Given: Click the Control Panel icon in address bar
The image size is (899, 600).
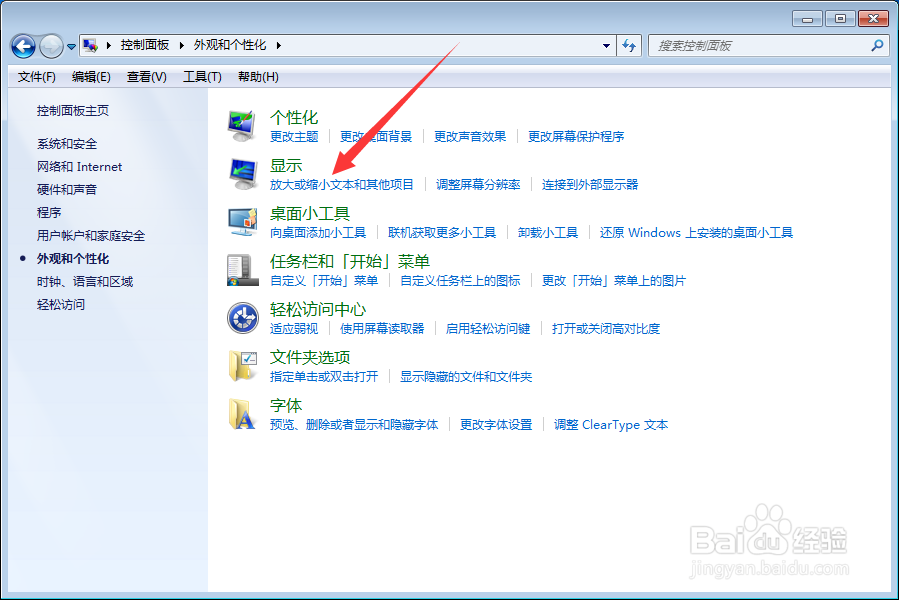Looking at the screenshot, I should (91, 45).
